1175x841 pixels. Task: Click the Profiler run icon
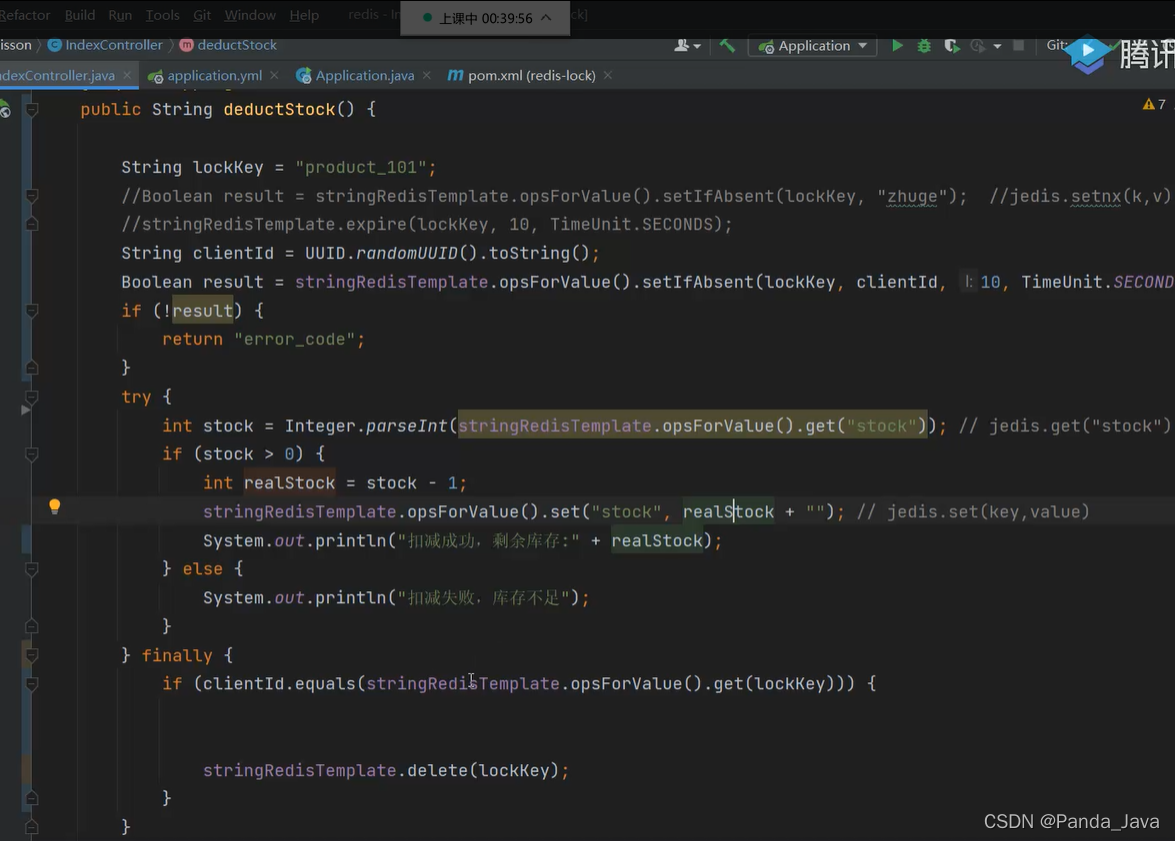click(977, 46)
